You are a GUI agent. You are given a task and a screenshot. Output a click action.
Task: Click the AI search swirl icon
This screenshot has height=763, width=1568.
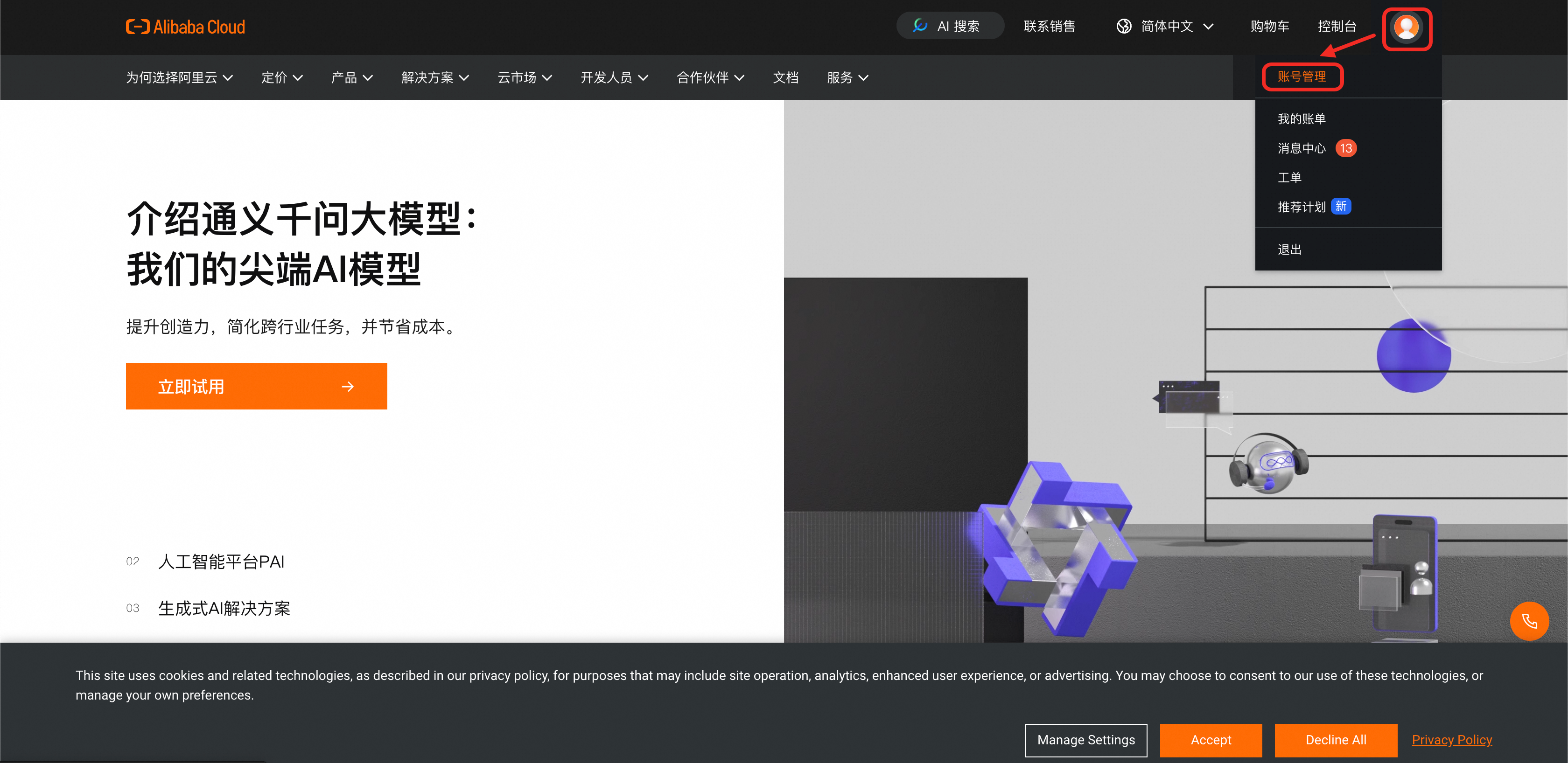click(x=920, y=26)
